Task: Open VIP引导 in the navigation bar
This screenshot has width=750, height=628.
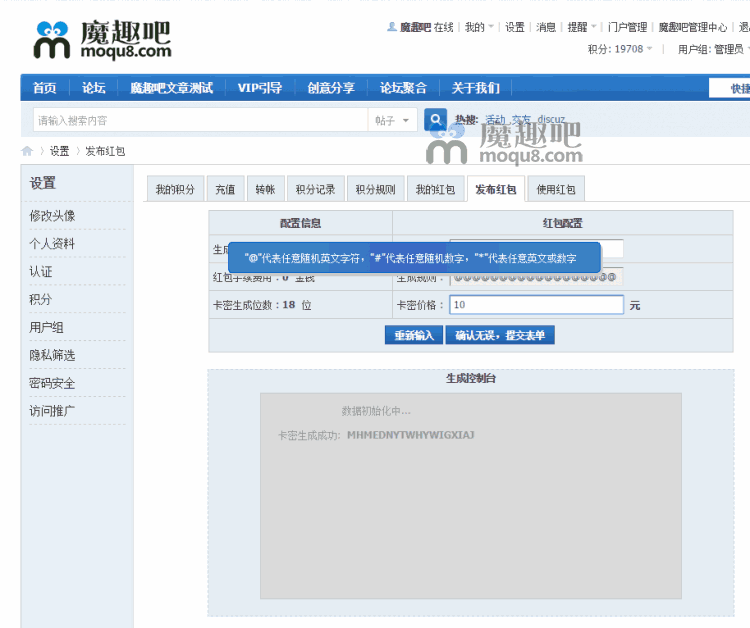Action: (260, 88)
